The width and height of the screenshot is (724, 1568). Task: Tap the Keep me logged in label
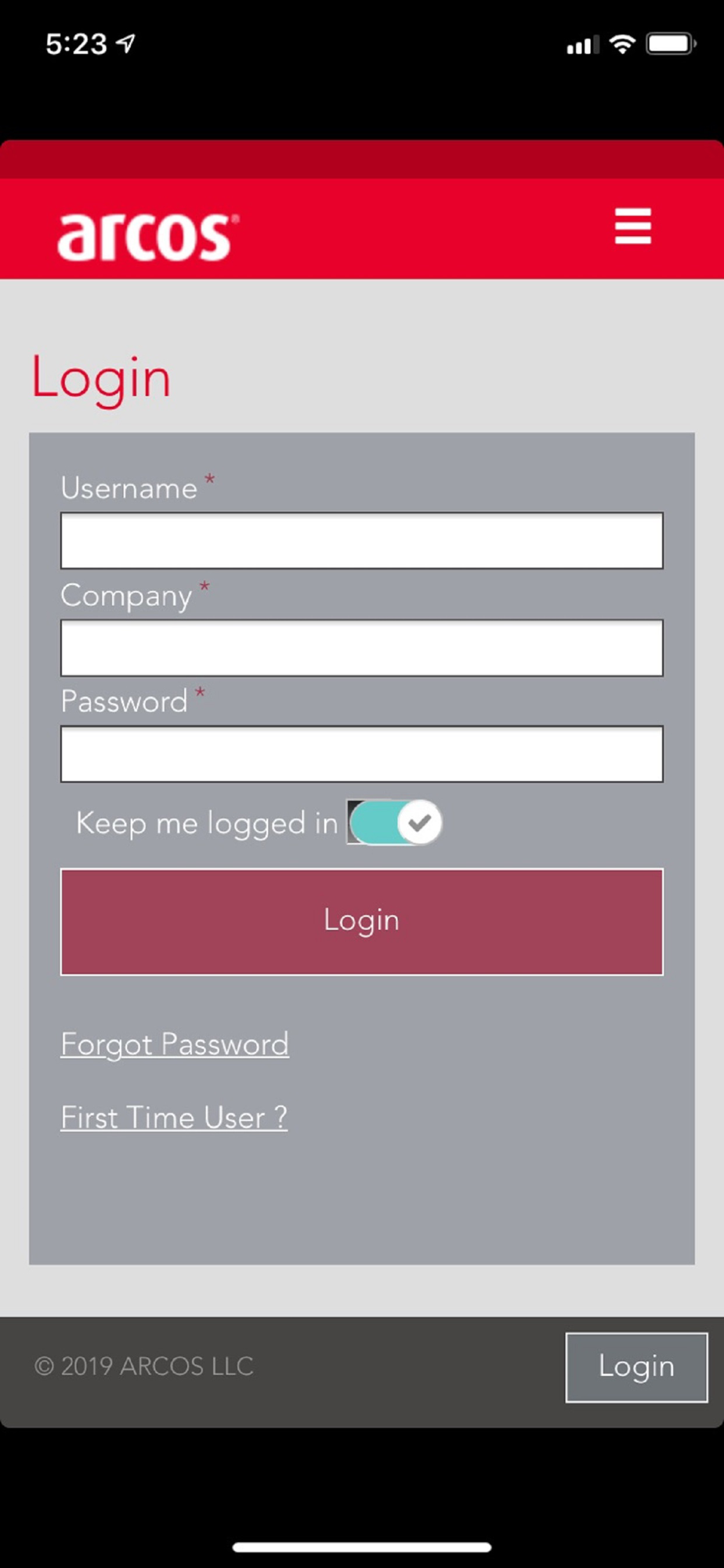coord(207,824)
